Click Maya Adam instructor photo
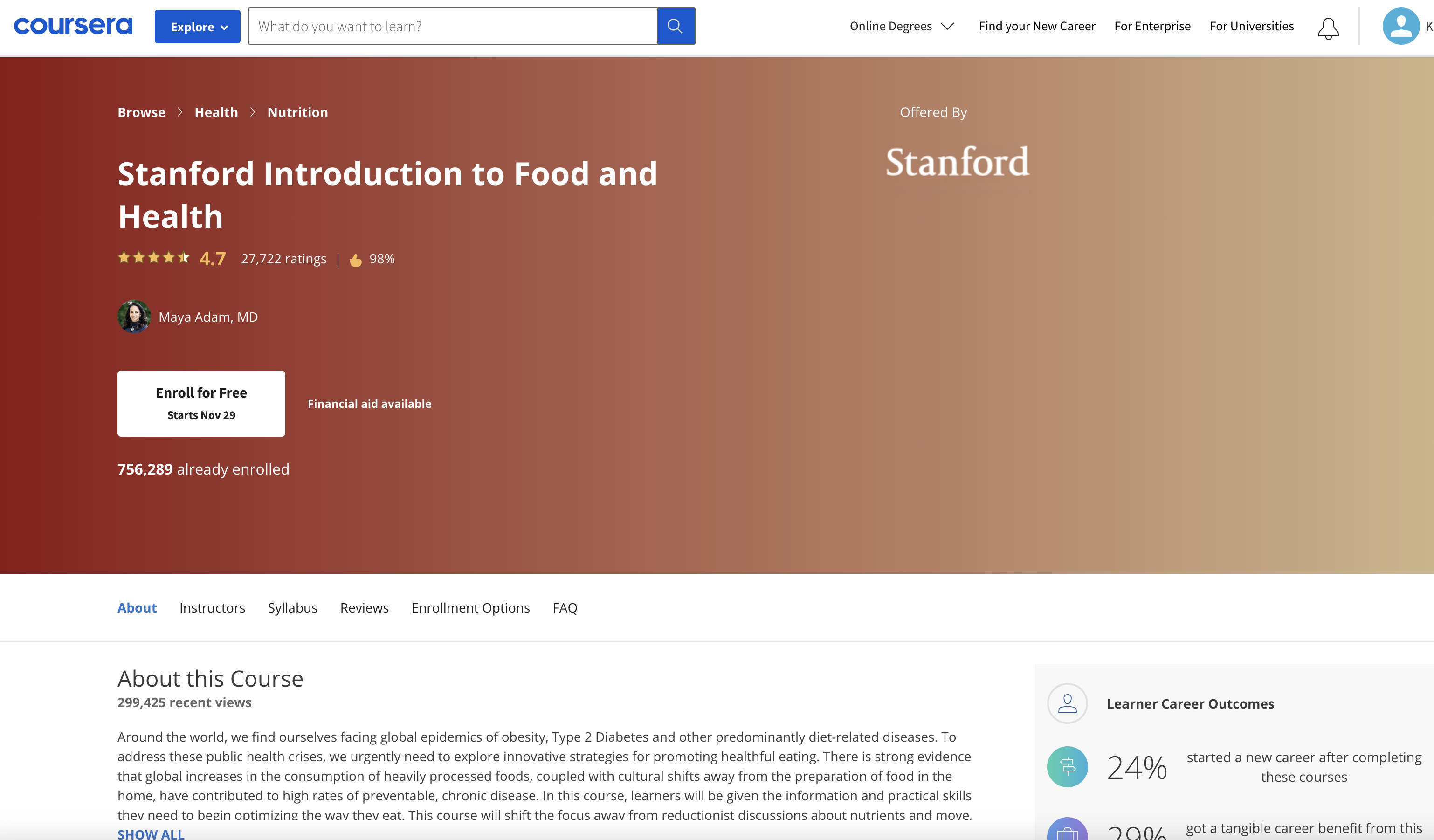 [x=134, y=317]
